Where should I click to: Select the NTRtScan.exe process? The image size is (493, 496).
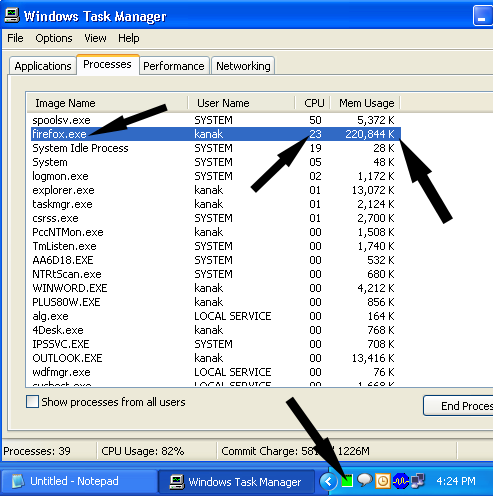(216, 274)
